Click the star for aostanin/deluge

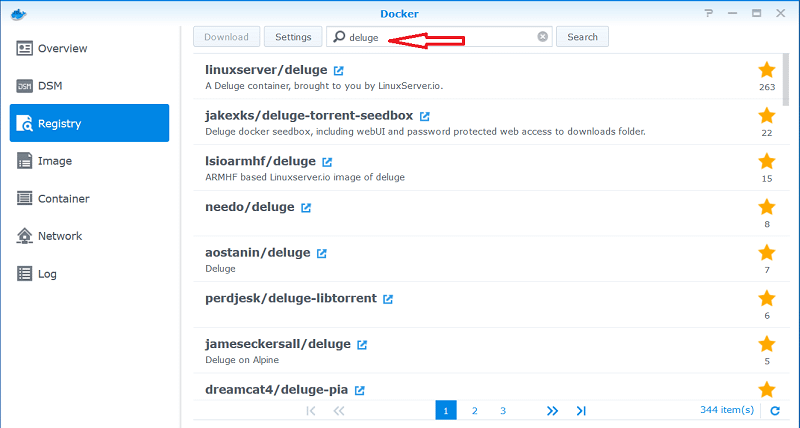tap(767, 253)
